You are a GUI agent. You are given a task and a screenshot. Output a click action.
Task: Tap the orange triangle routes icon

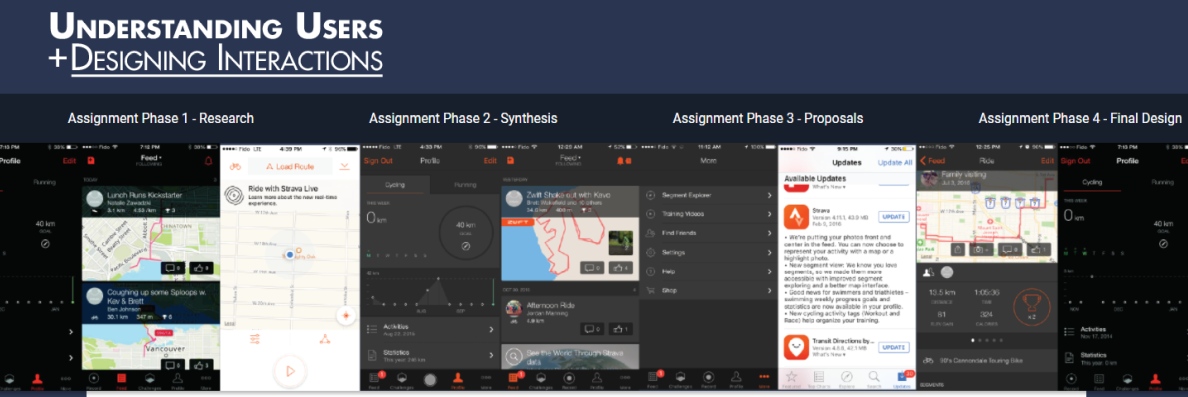point(325,339)
